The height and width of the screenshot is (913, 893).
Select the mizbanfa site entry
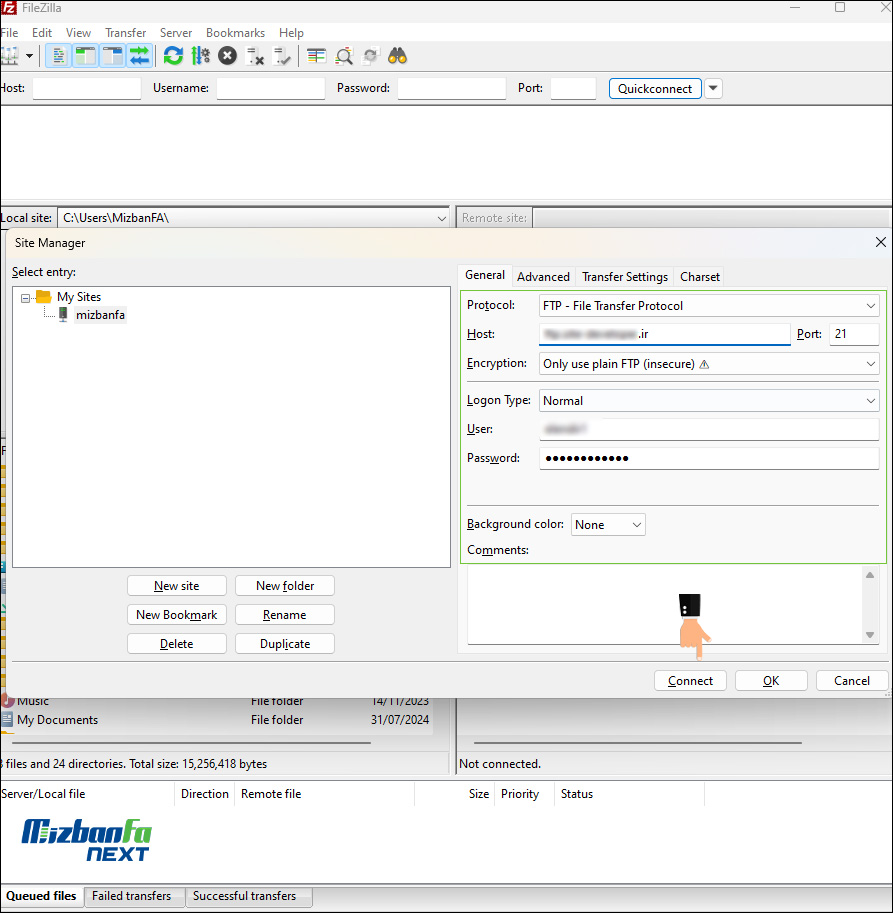[100, 315]
